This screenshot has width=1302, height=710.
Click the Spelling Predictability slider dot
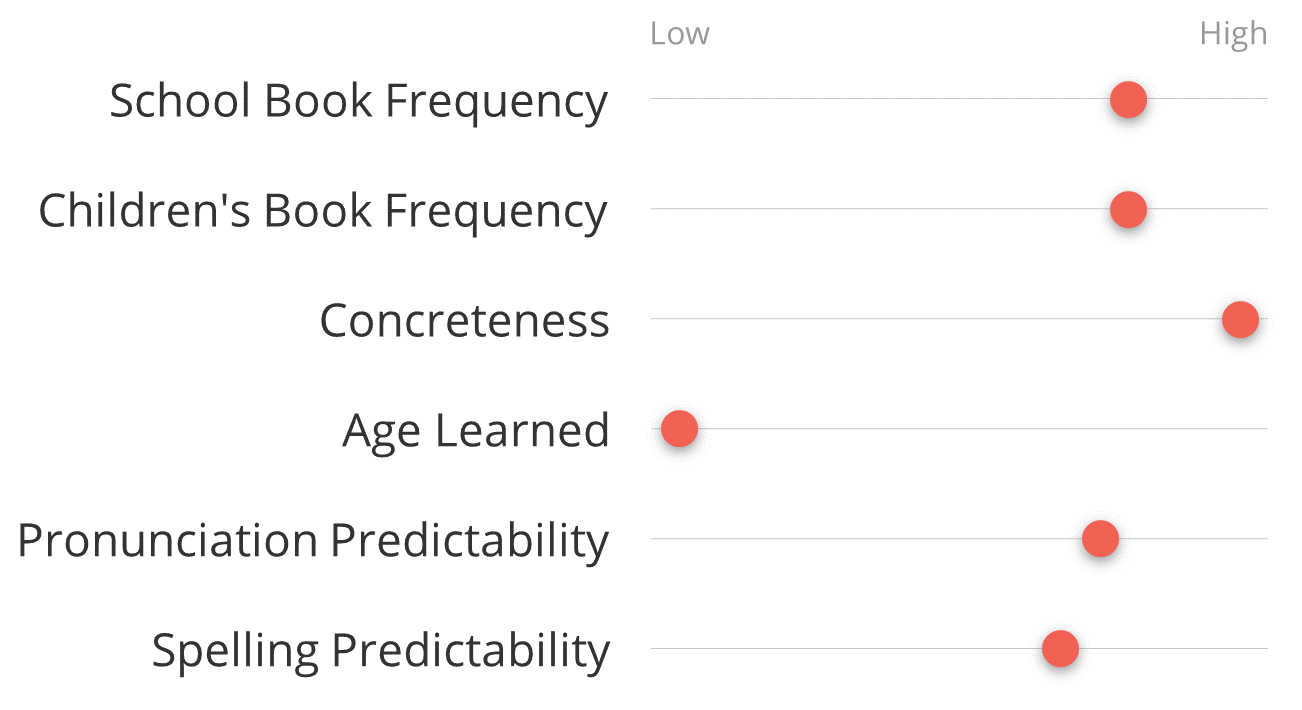(1060, 649)
